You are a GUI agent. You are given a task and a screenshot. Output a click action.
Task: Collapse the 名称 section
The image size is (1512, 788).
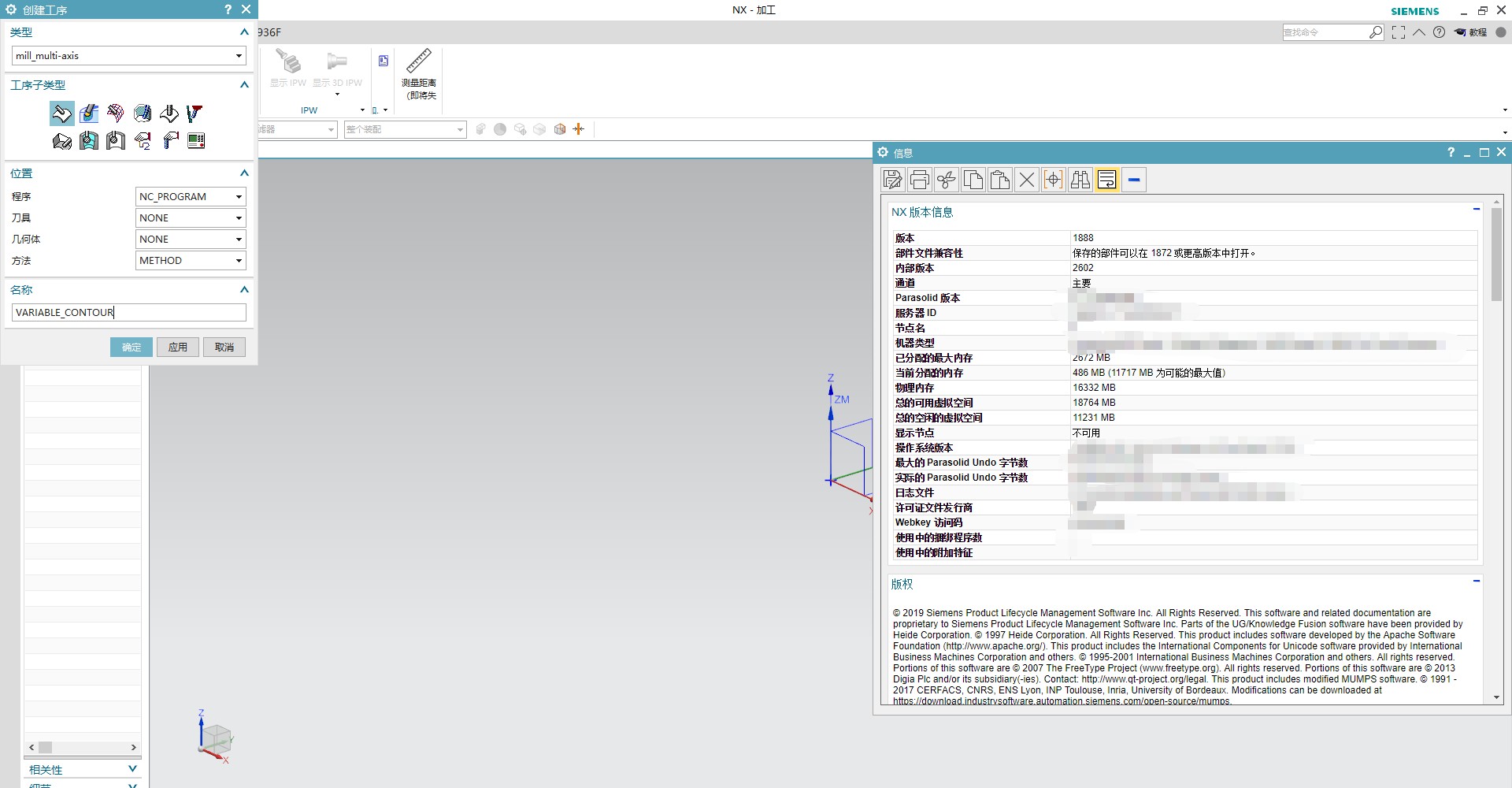pos(244,290)
